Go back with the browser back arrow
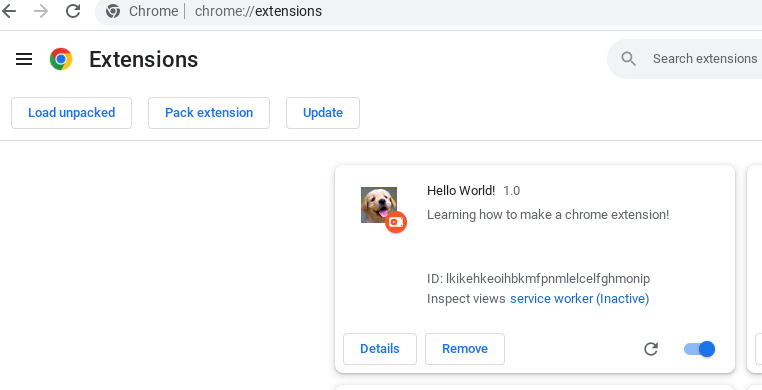This screenshot has height=390, width=762. tap(9, 11)
